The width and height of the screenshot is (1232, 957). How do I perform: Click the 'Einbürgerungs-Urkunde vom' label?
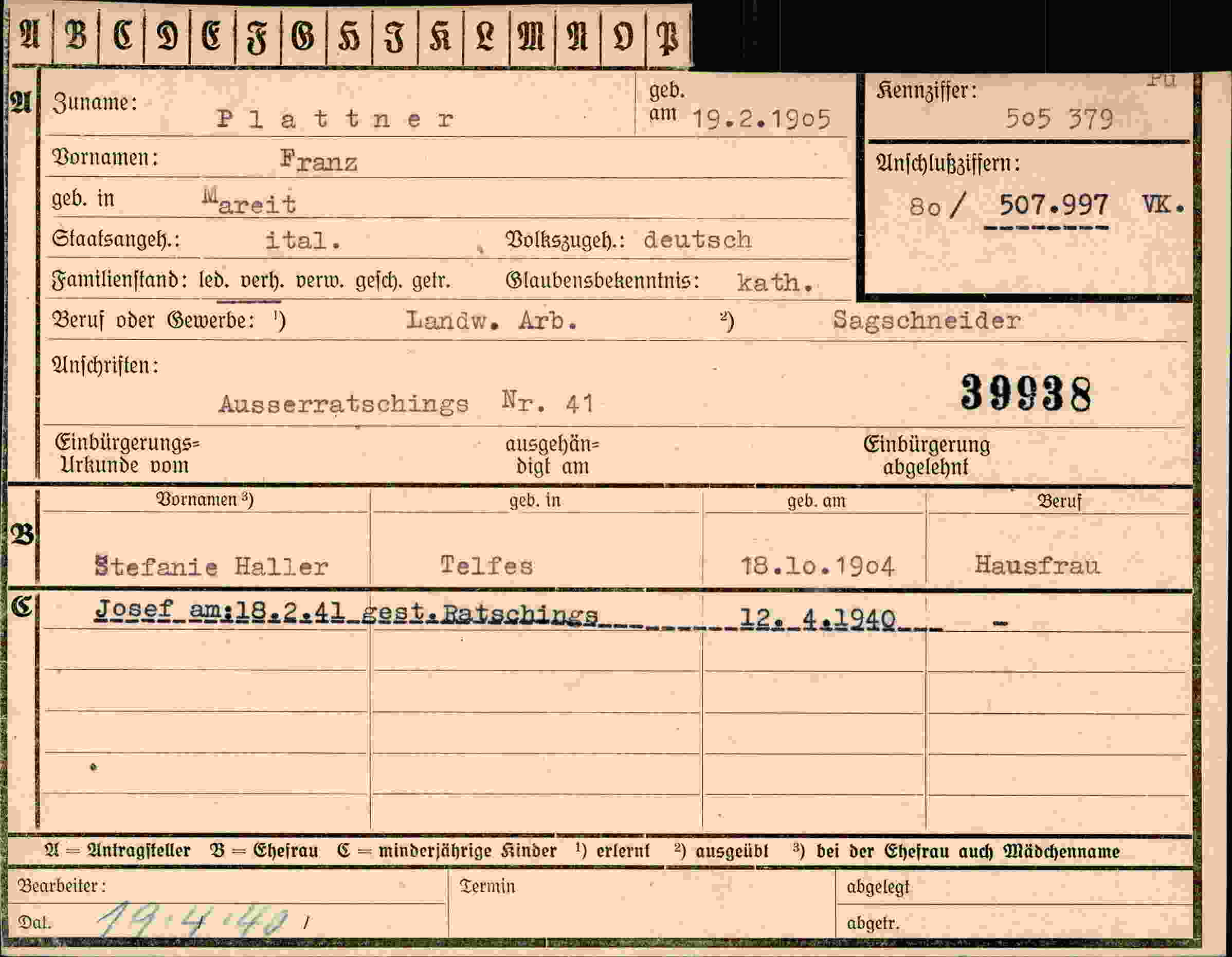127,454
